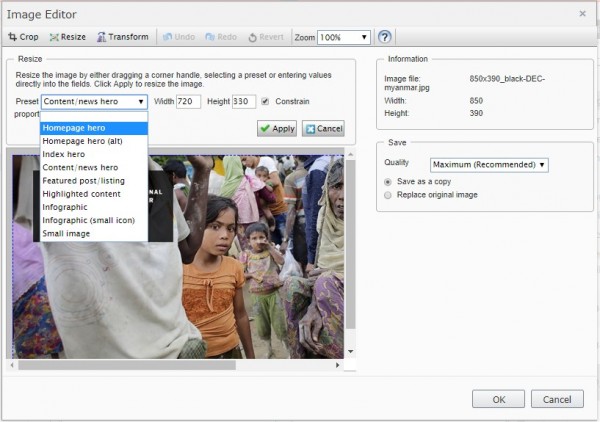The image size is (600, 422).
Task: Click the horizontal scroll right arrow
Action: [338, 365]
